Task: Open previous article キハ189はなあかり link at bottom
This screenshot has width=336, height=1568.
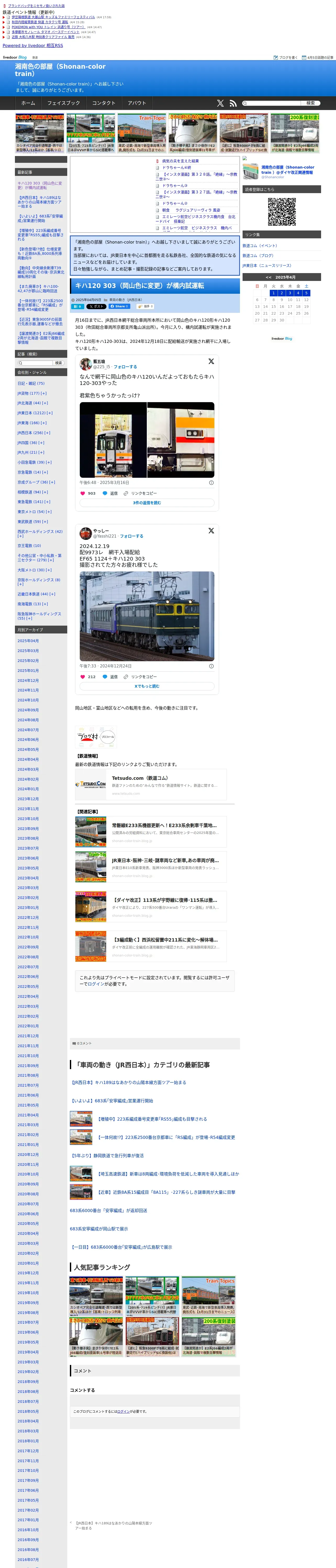Action: click(x=113, y=1525)
